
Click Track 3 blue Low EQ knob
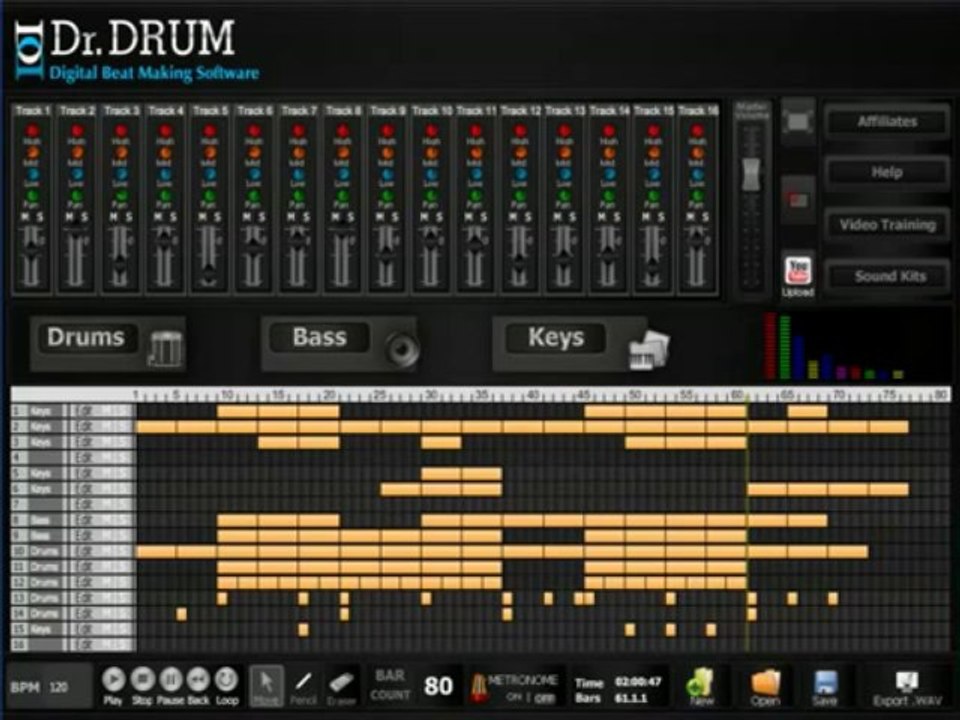click(x=121, y=174)
